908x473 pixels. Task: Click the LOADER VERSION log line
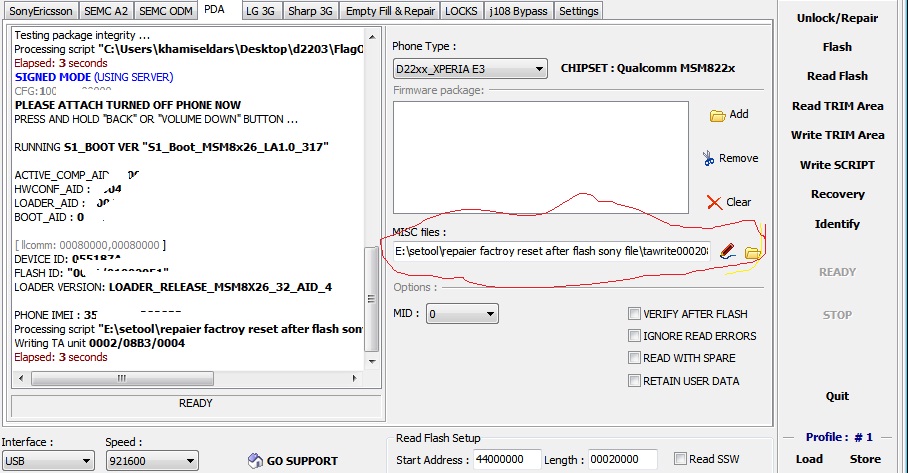click(x=173, y=287)
